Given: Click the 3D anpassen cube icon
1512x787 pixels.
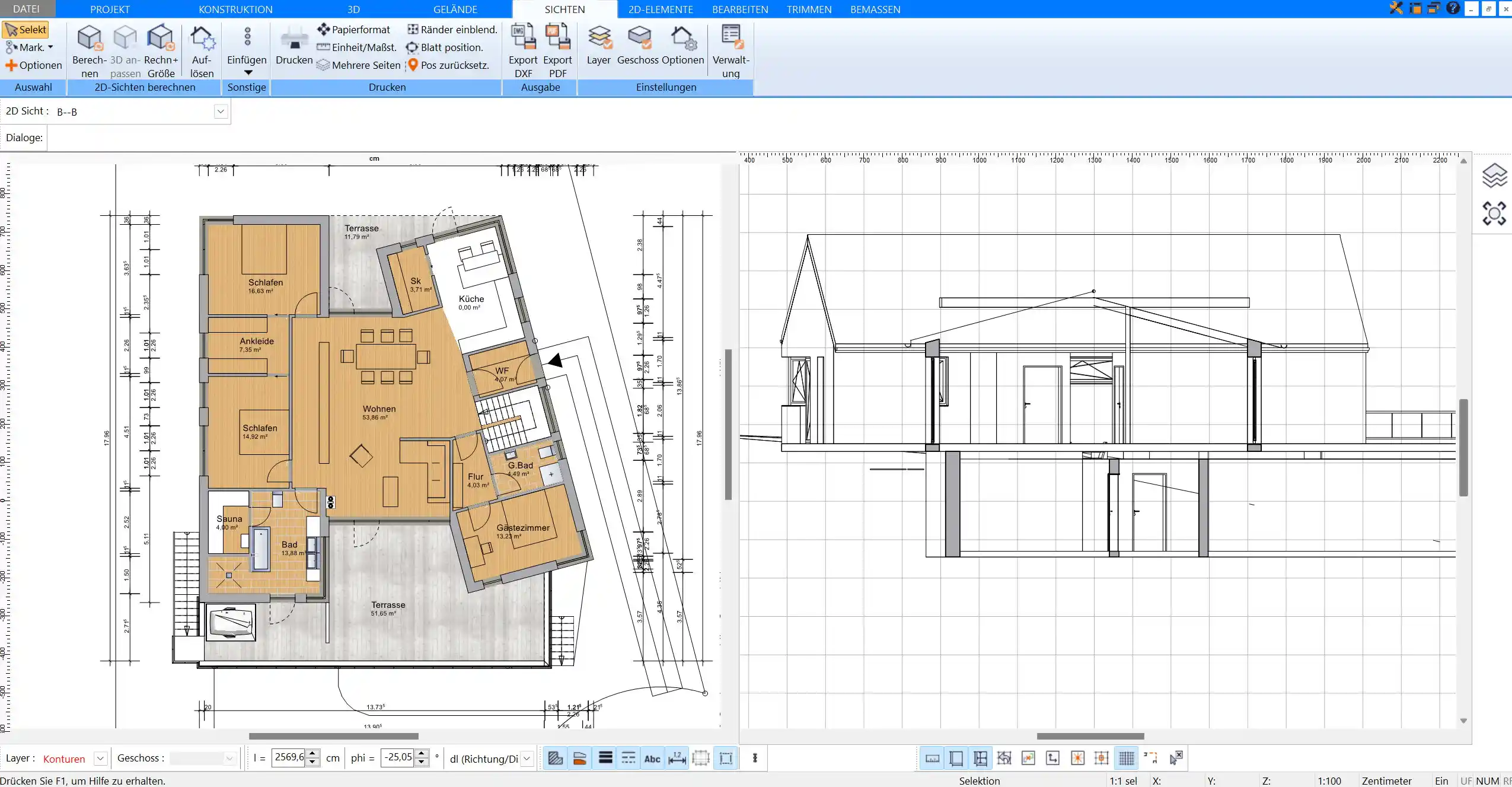Looking at the screenshot, I should click(x=125, y=38).
